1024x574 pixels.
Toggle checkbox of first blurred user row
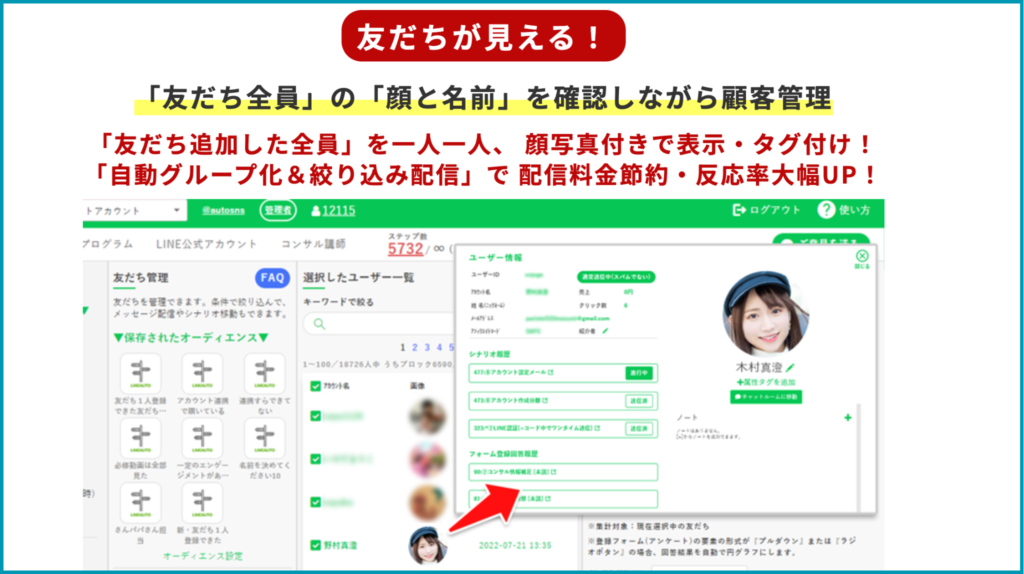(x=315, y=416)
